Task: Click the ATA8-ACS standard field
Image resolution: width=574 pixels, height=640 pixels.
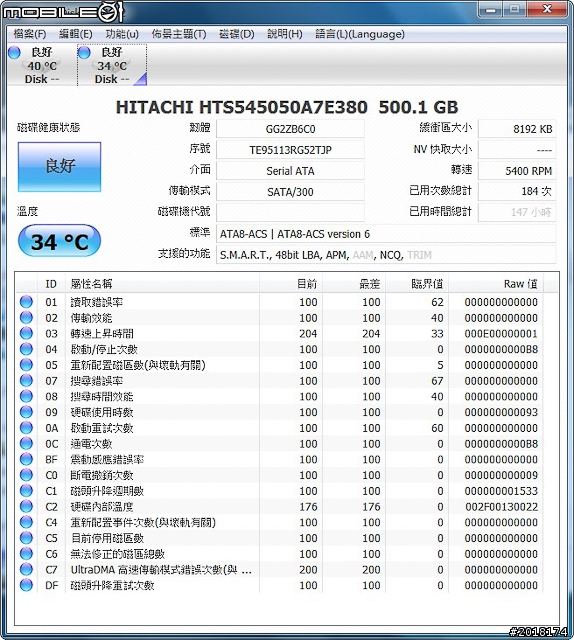Action: [386, 234]
